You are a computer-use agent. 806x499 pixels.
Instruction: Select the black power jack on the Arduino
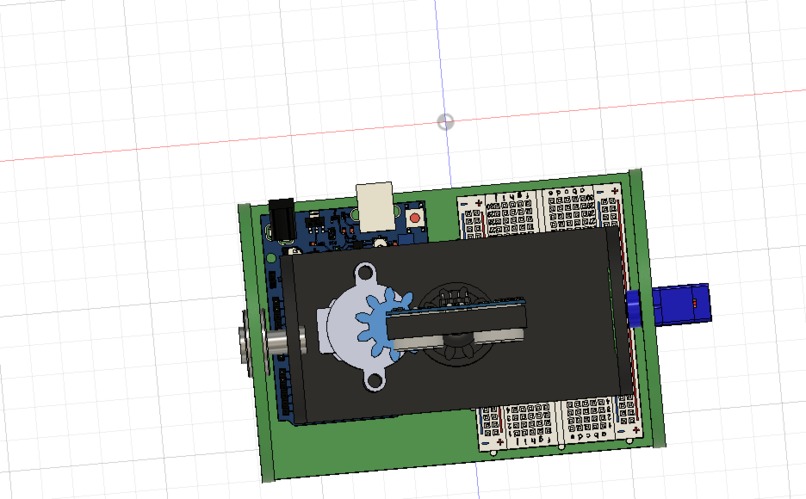pos(282,219)
